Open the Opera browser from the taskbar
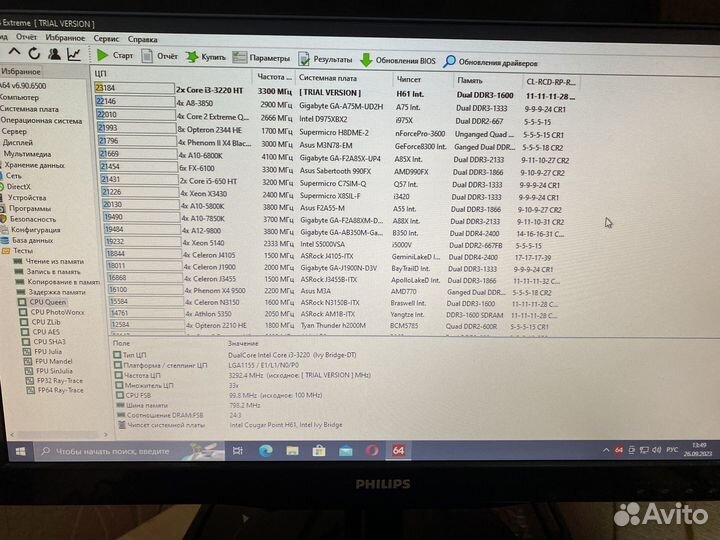The width and height of the screenshot is (720, 540). (372, 451)
